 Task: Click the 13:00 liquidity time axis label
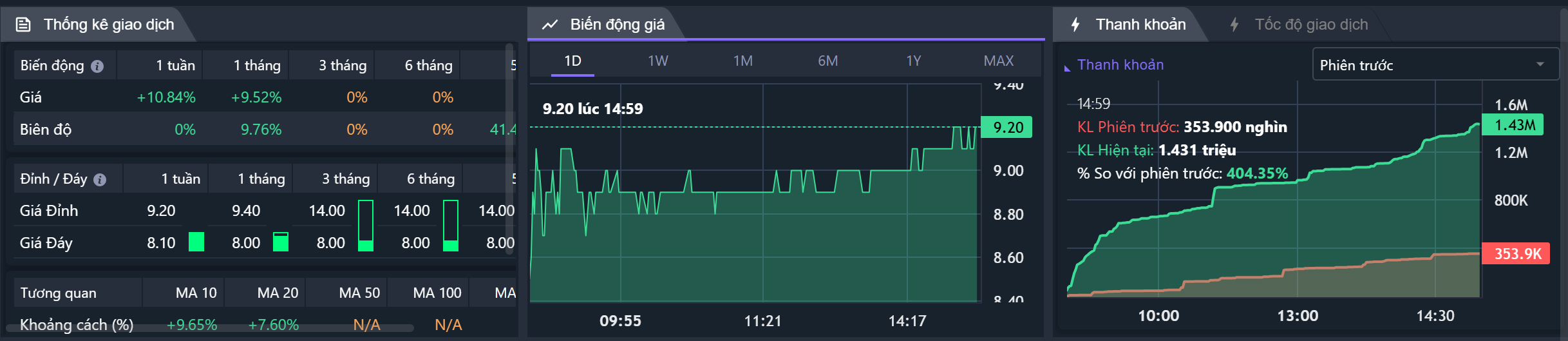[x=1298, y=316]
